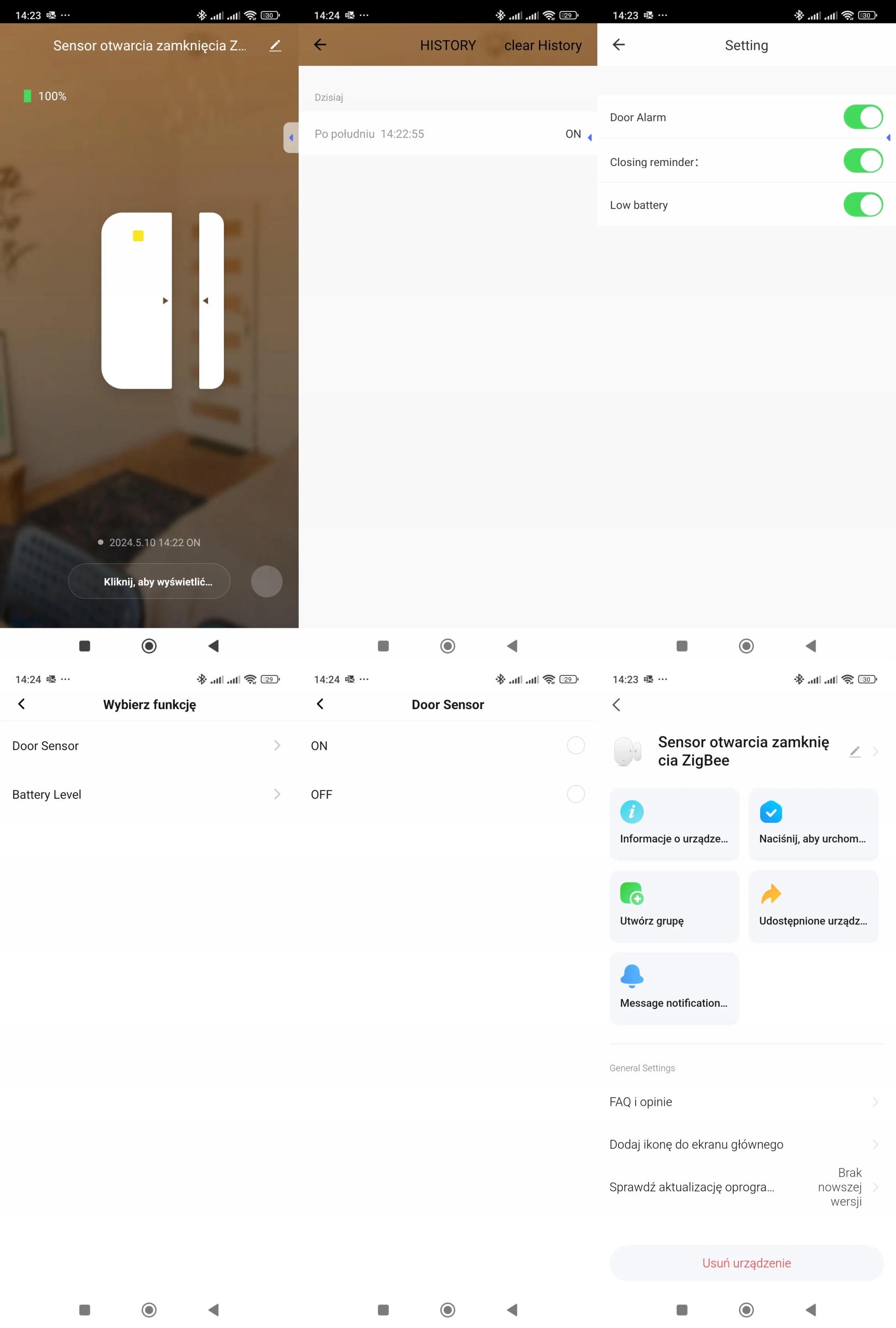Select the ON radio button in Door Sensor
Image resolution: width=896 pixels, height=1328 pixels.
click(x=575, y=746)
